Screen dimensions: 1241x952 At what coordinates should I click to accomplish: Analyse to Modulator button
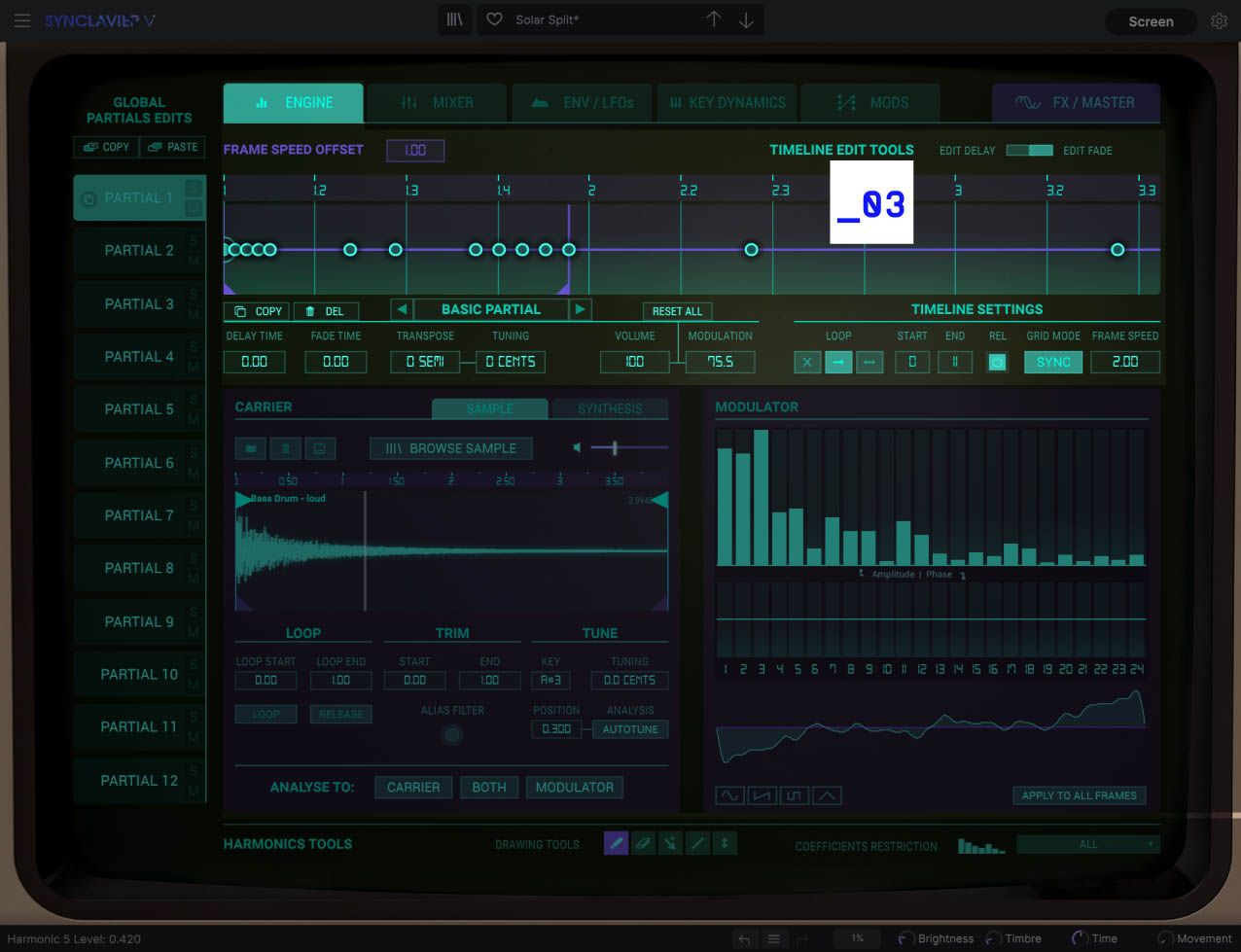575,787
